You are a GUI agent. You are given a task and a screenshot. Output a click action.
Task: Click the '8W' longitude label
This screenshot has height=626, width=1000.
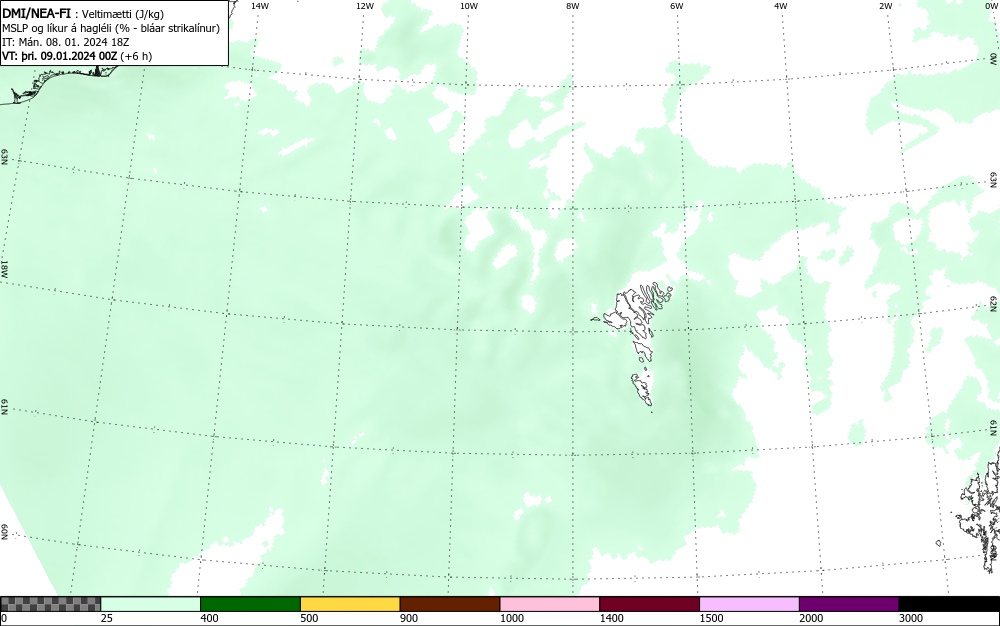pyautogui.click(x=573, y=6)
